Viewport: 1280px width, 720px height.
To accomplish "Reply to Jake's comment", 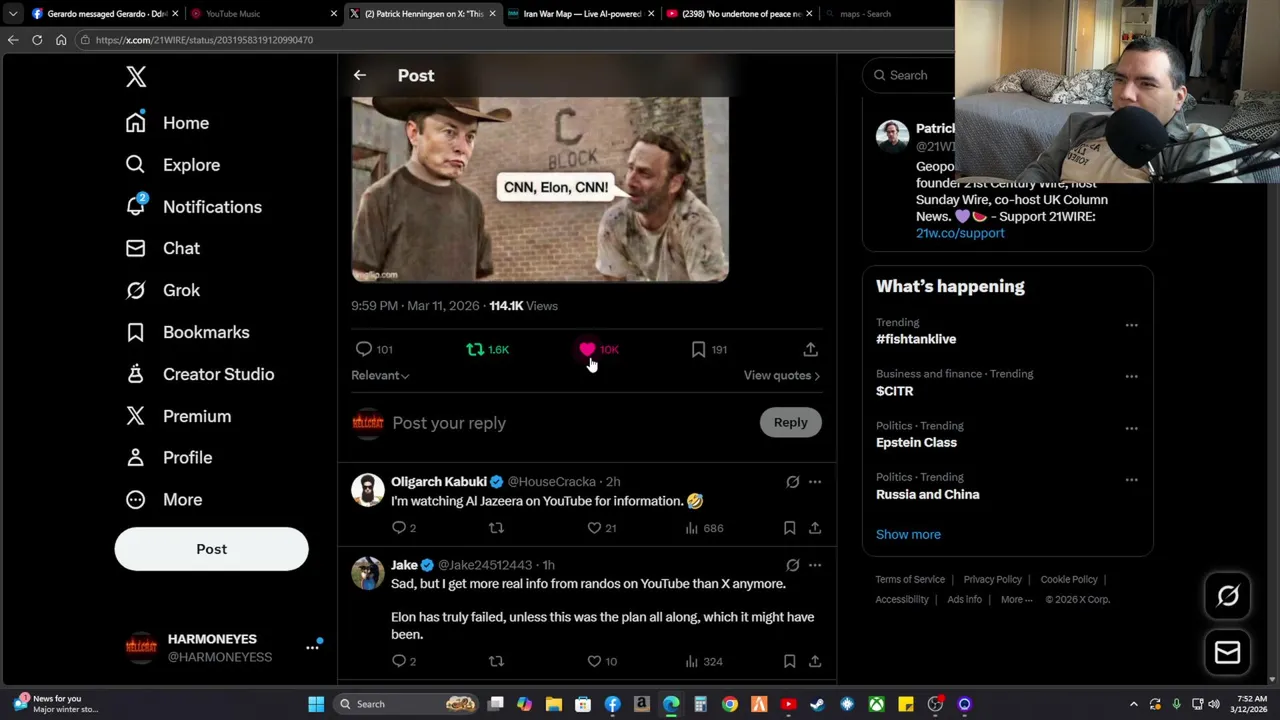I will [399, 661].
